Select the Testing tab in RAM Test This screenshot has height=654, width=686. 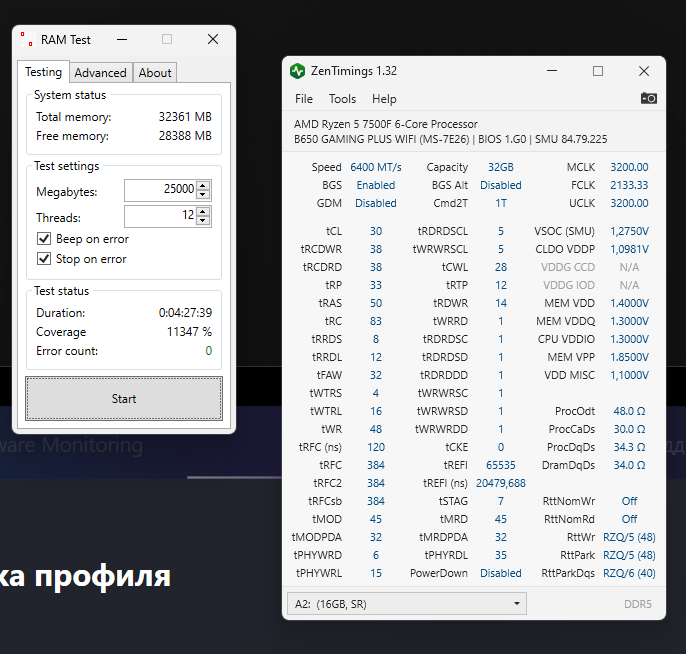coord(43,72)
